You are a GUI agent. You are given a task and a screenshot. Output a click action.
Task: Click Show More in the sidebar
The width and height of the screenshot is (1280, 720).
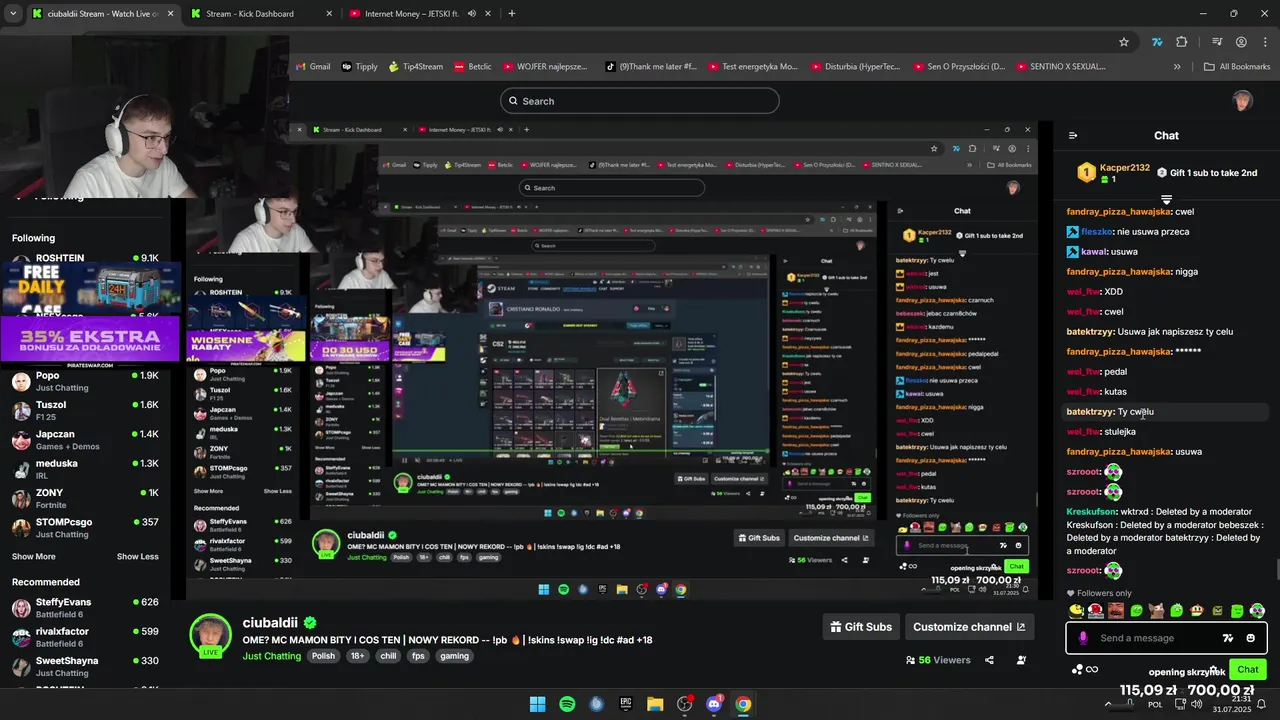(34, 557)
